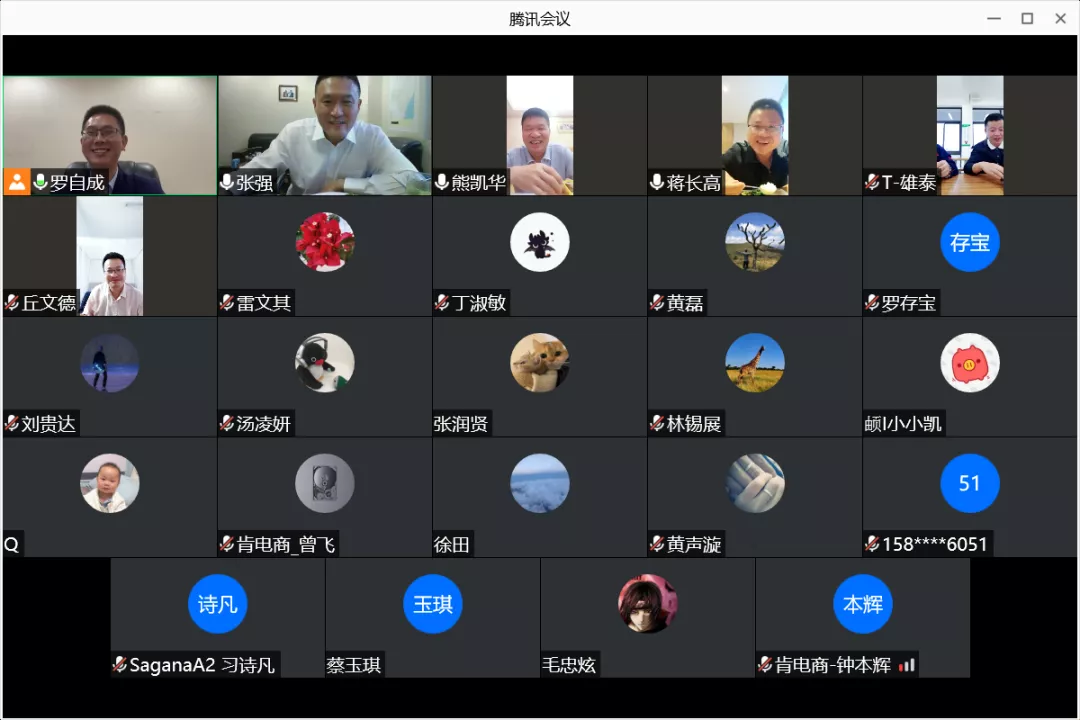Click the muted mic icon beside 158****6051
Viewport: 1080px width, 720px height.
tap(872, 544)
